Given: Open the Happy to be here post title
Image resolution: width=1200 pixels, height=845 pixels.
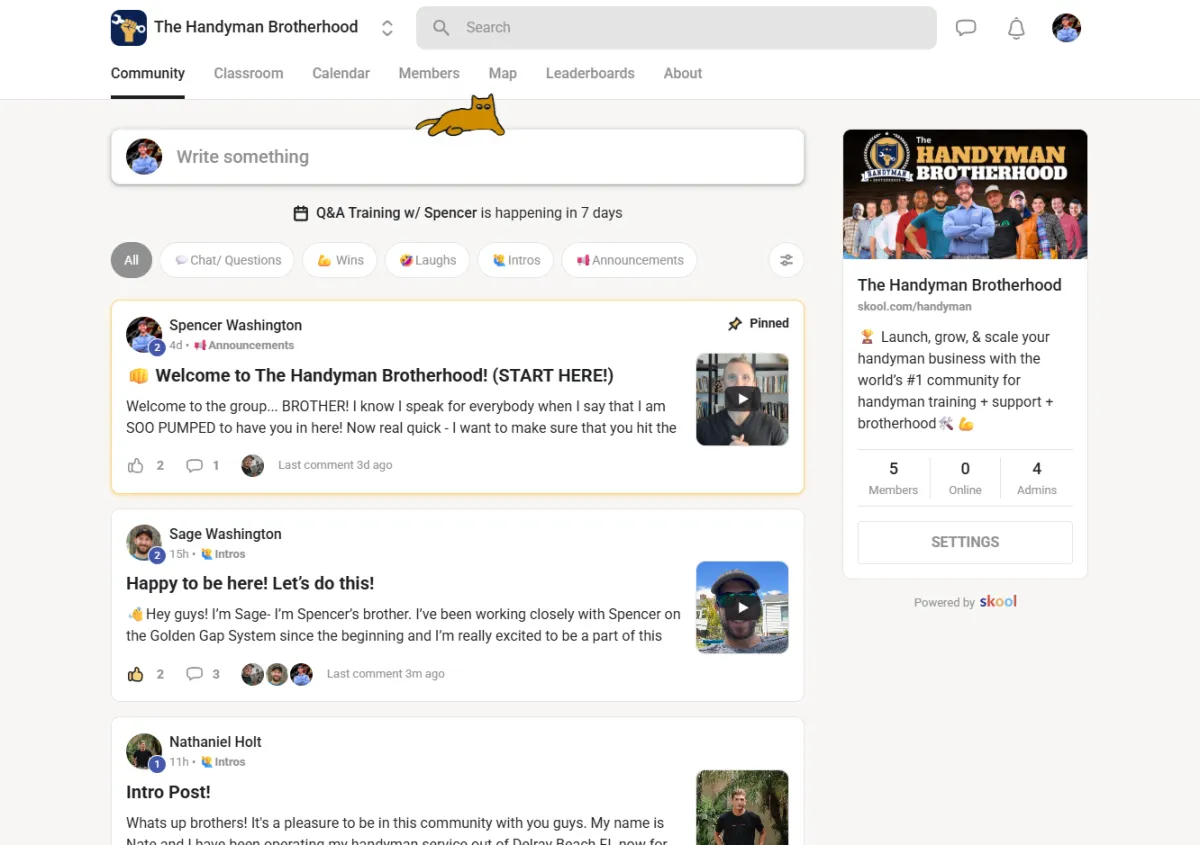Looking at the screenshot, I should point(250,583).
